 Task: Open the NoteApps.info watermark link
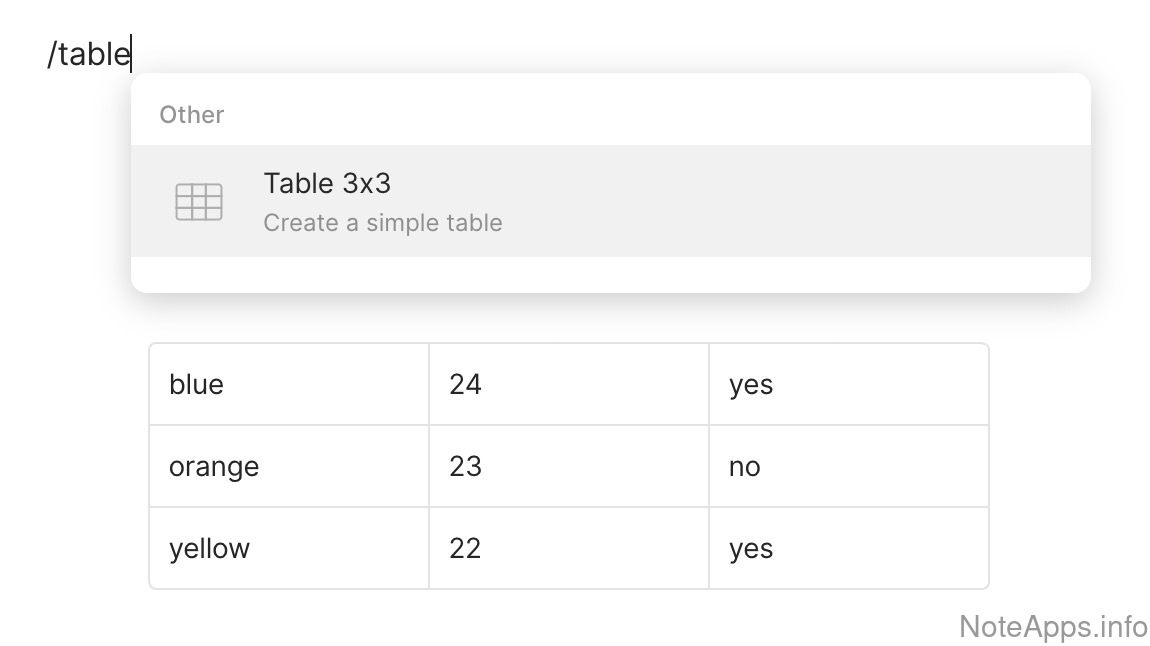pos(1053,627)
